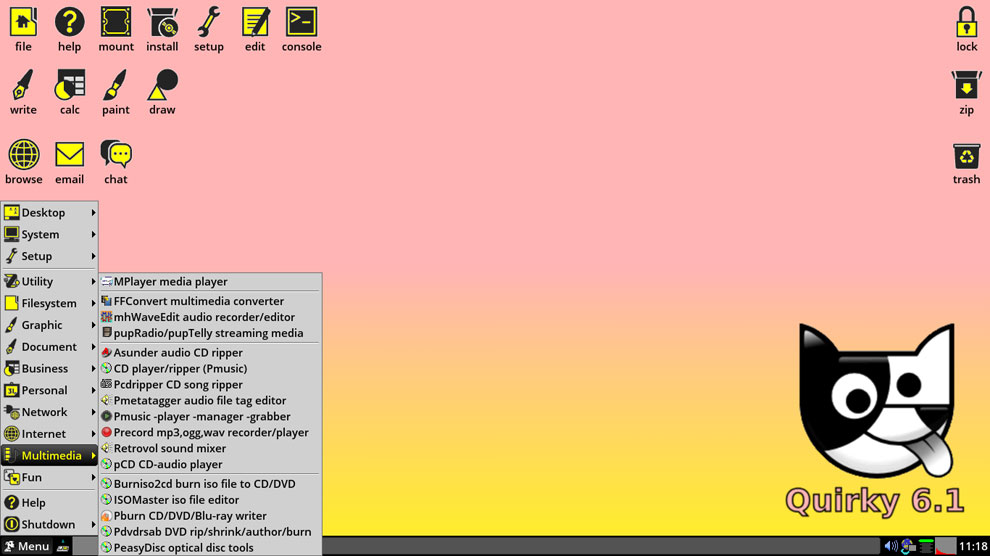The image size is (990, 556).
Task: Open PeasyDisc optical disc tools
Action: (x=210, y=547)
